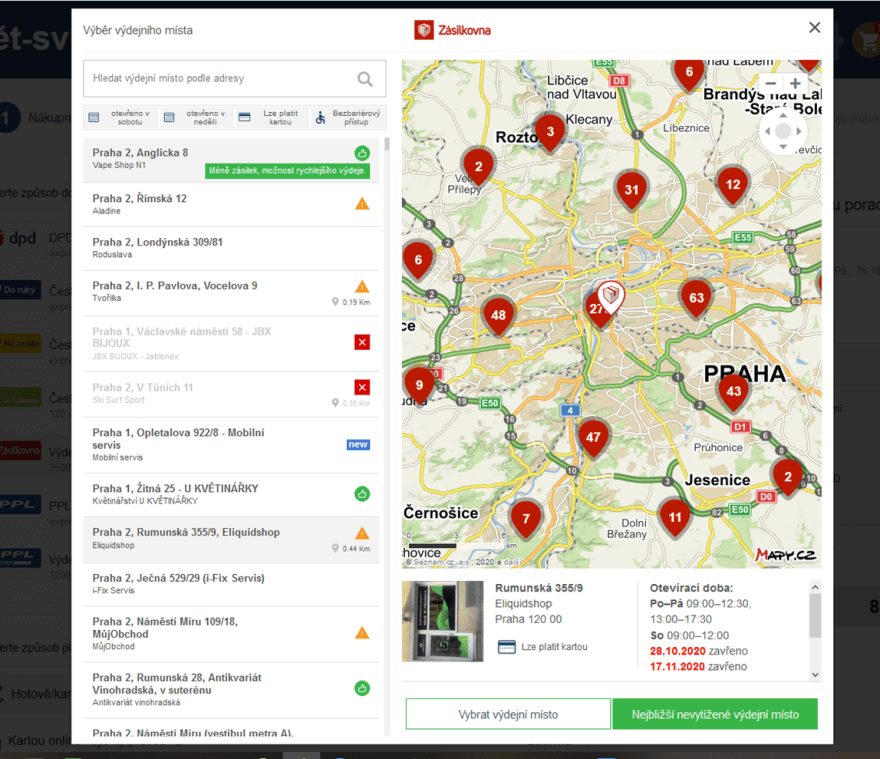The width and height of the screenshot is (880, 759).
Task: Click map cluster marker 31
Action: click(631, 190)
